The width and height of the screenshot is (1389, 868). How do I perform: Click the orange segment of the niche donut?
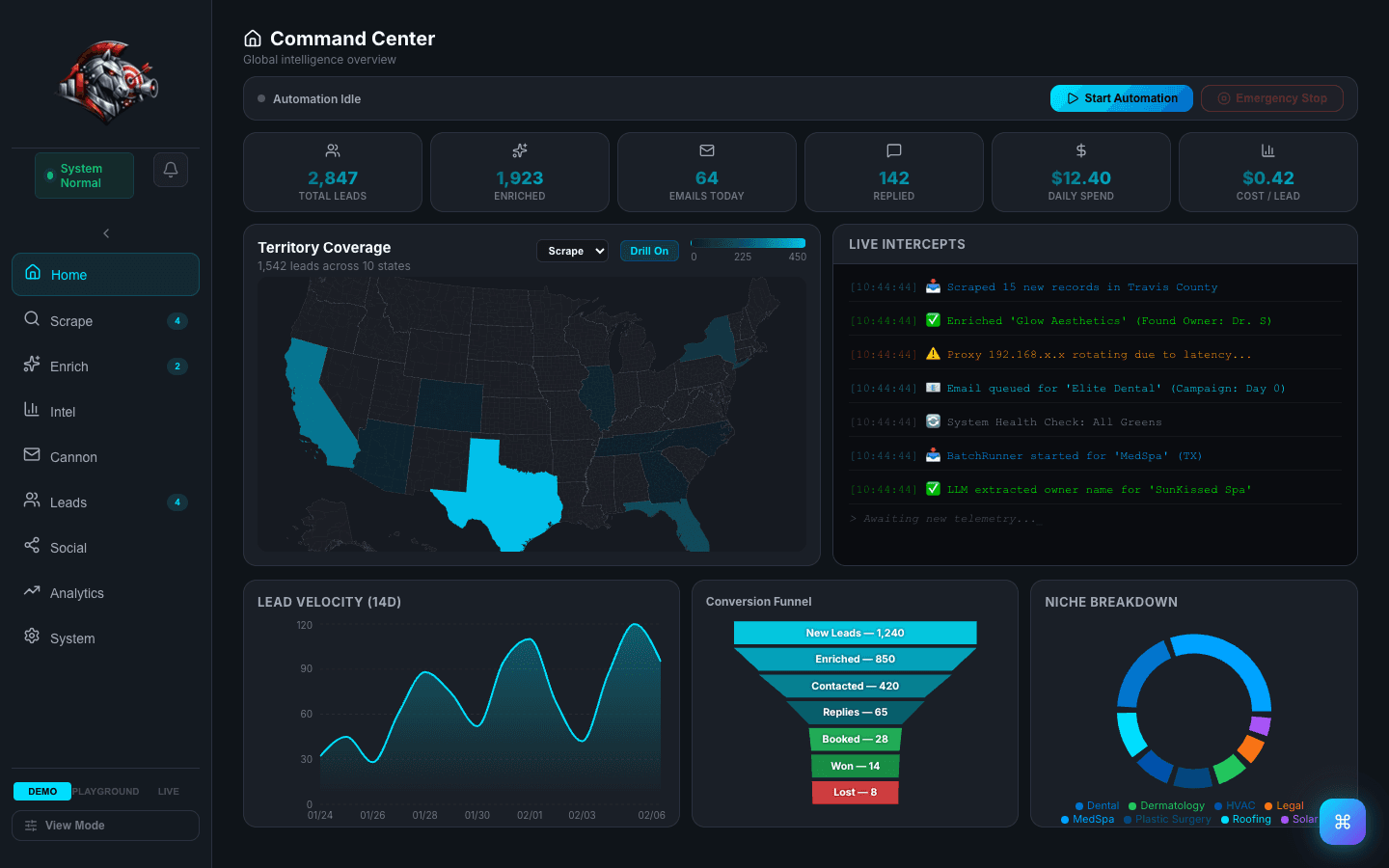coord(1251,748)
